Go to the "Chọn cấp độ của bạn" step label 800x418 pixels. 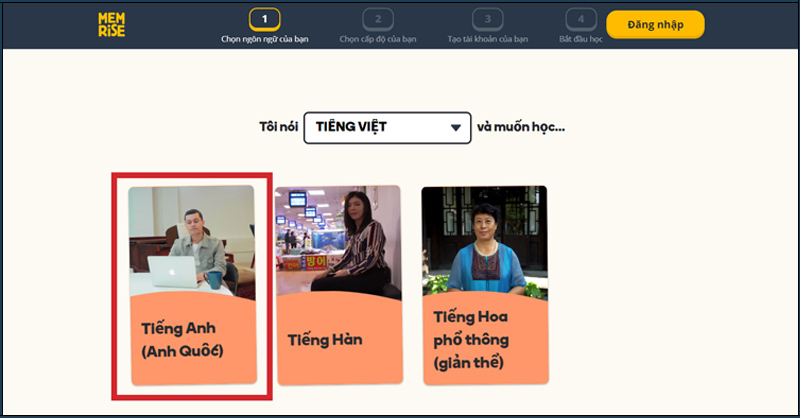pyautogui.click(x=378, y=40)
